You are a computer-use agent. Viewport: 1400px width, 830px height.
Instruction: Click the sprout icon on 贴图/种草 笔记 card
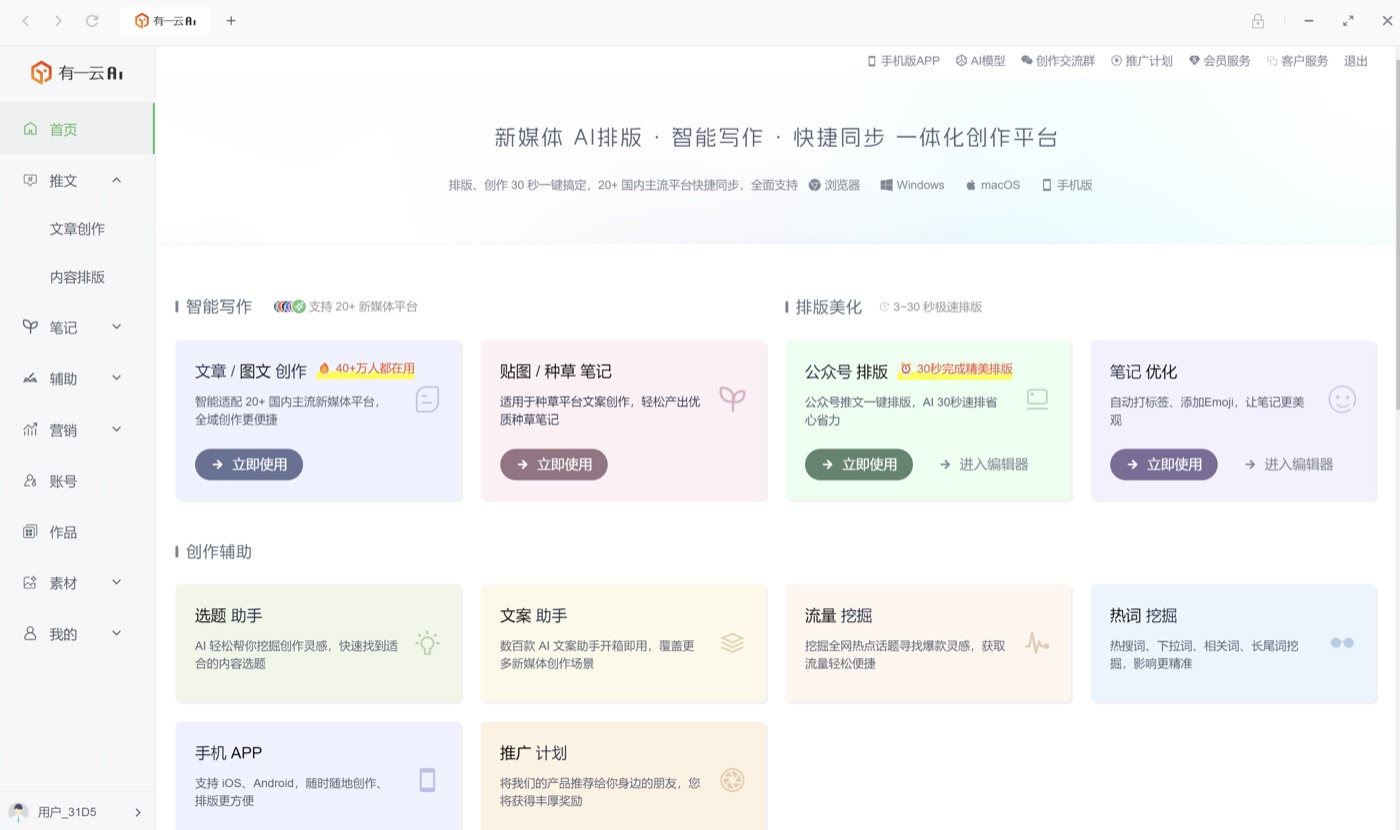[x=732, y=400]
